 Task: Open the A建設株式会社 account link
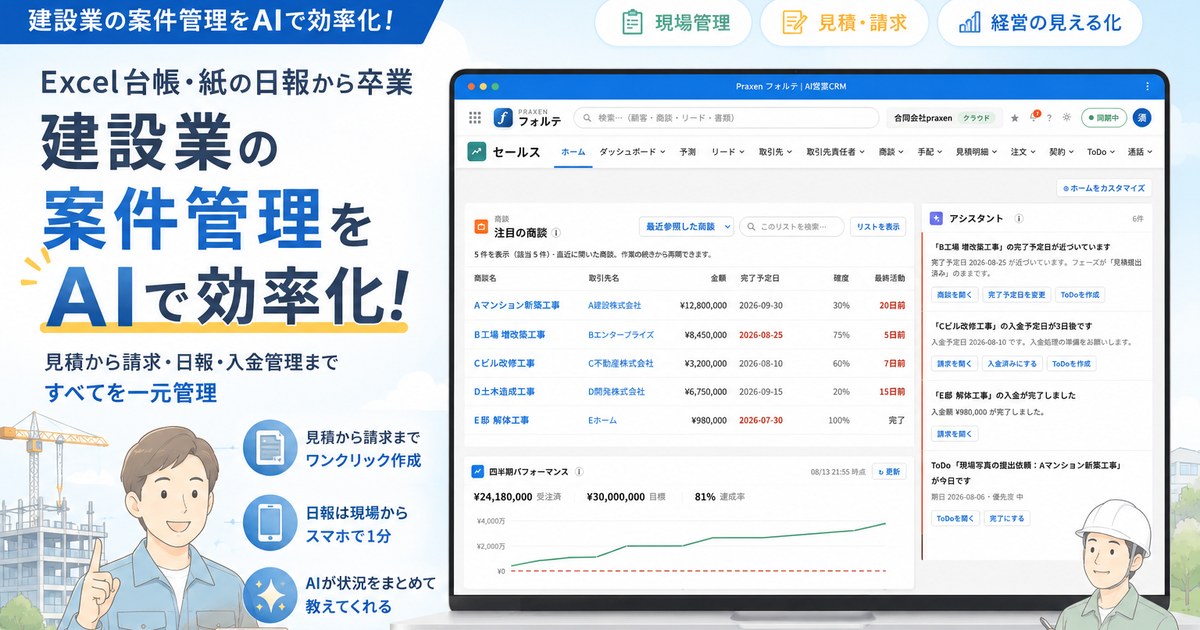coord(615,305)
